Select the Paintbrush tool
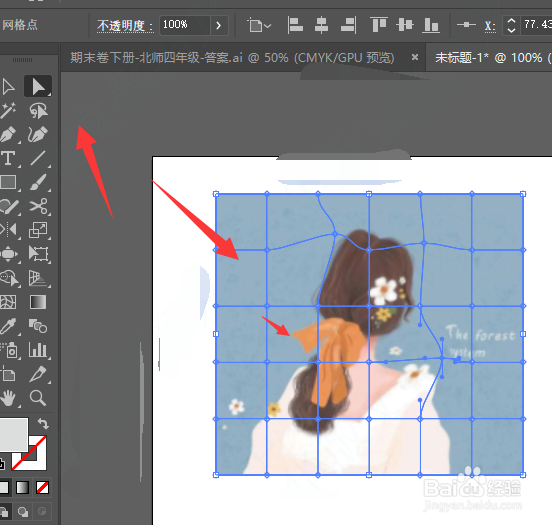 click(x=38, y=182)
